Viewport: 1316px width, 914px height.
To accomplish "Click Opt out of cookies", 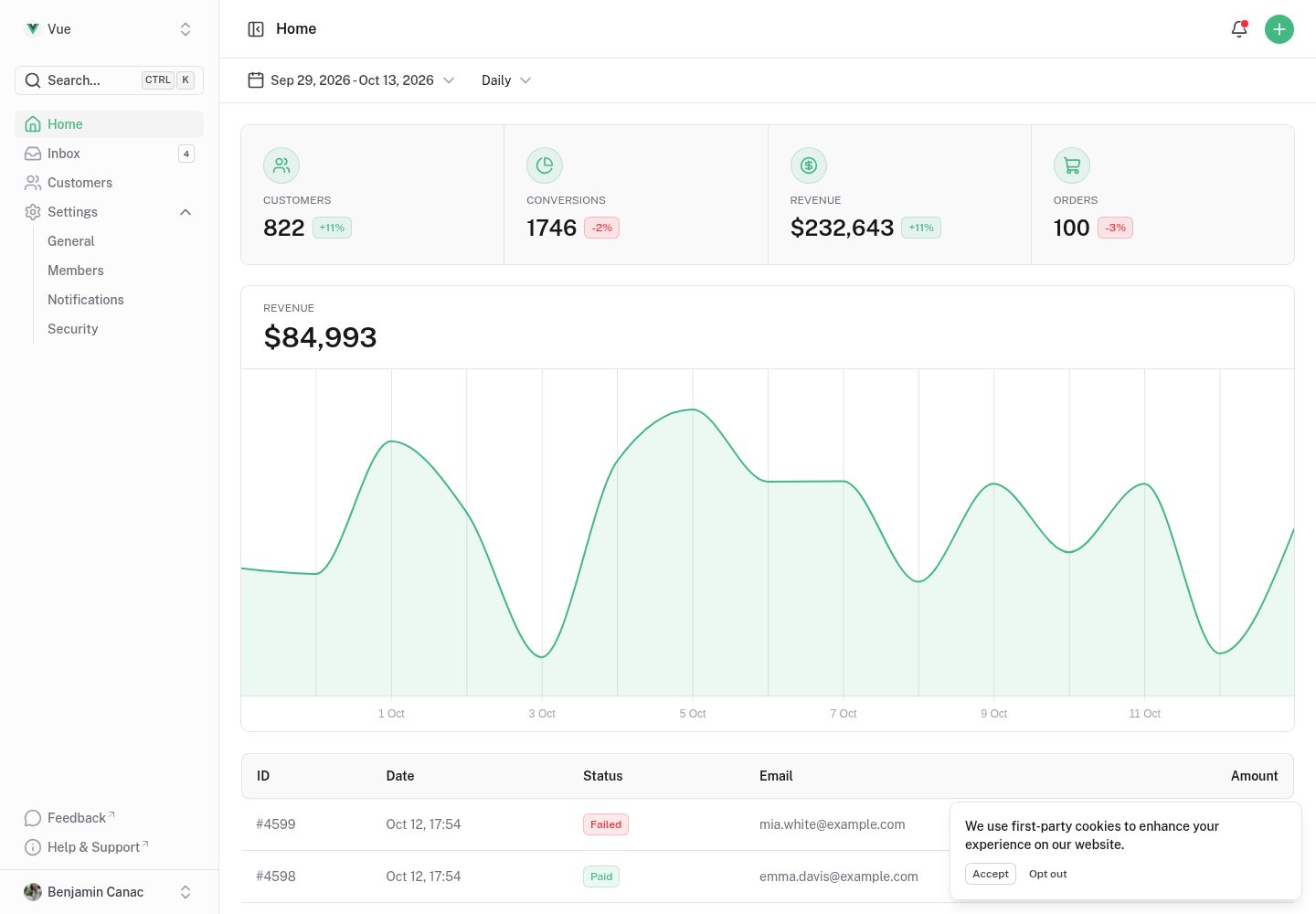I will pyautogui.click(x=1048, y=874).
